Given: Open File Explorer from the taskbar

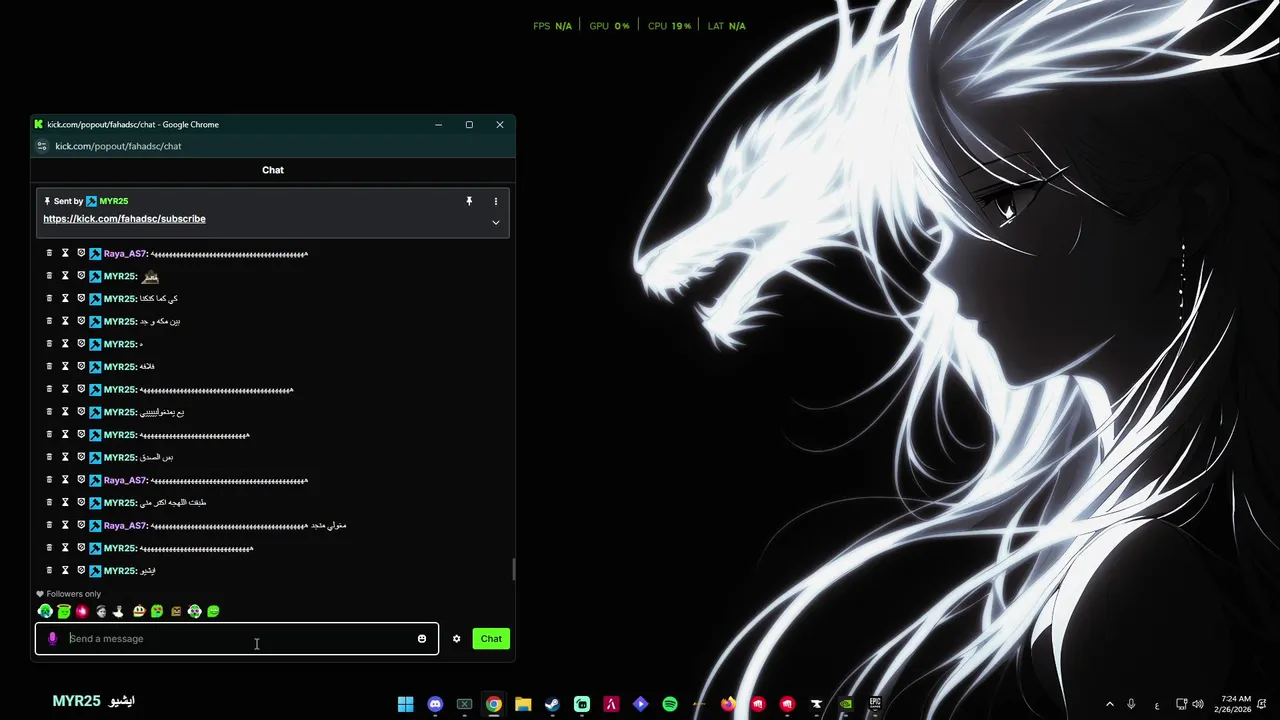Looking at the screenshot, I should [x=523, y=704].
